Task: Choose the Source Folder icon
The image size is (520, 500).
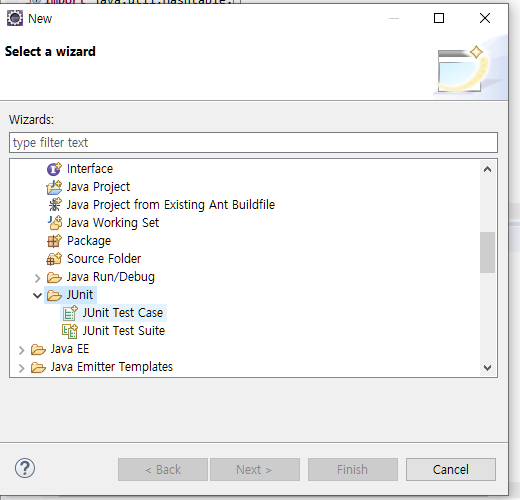Action: (54, 259)
